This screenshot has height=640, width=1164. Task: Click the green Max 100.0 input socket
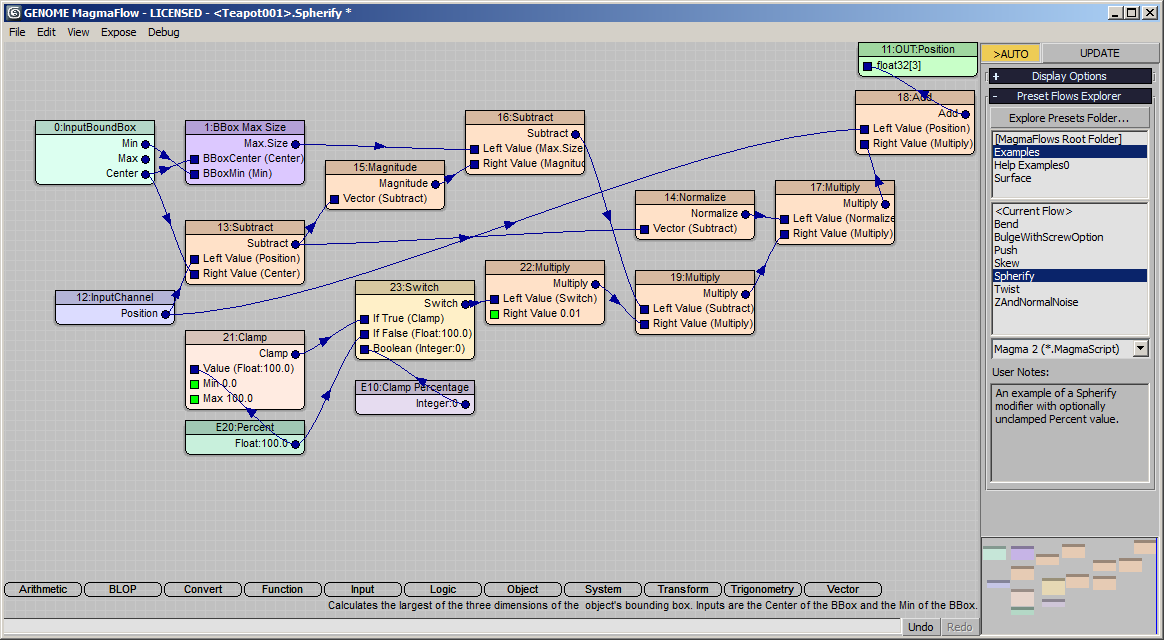pos(194,399)
